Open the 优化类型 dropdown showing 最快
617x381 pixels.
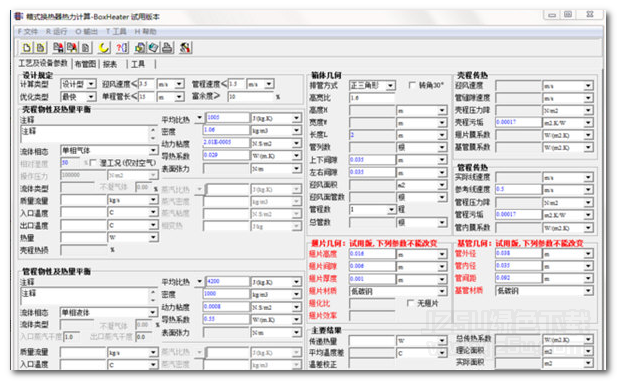[78, 96]
